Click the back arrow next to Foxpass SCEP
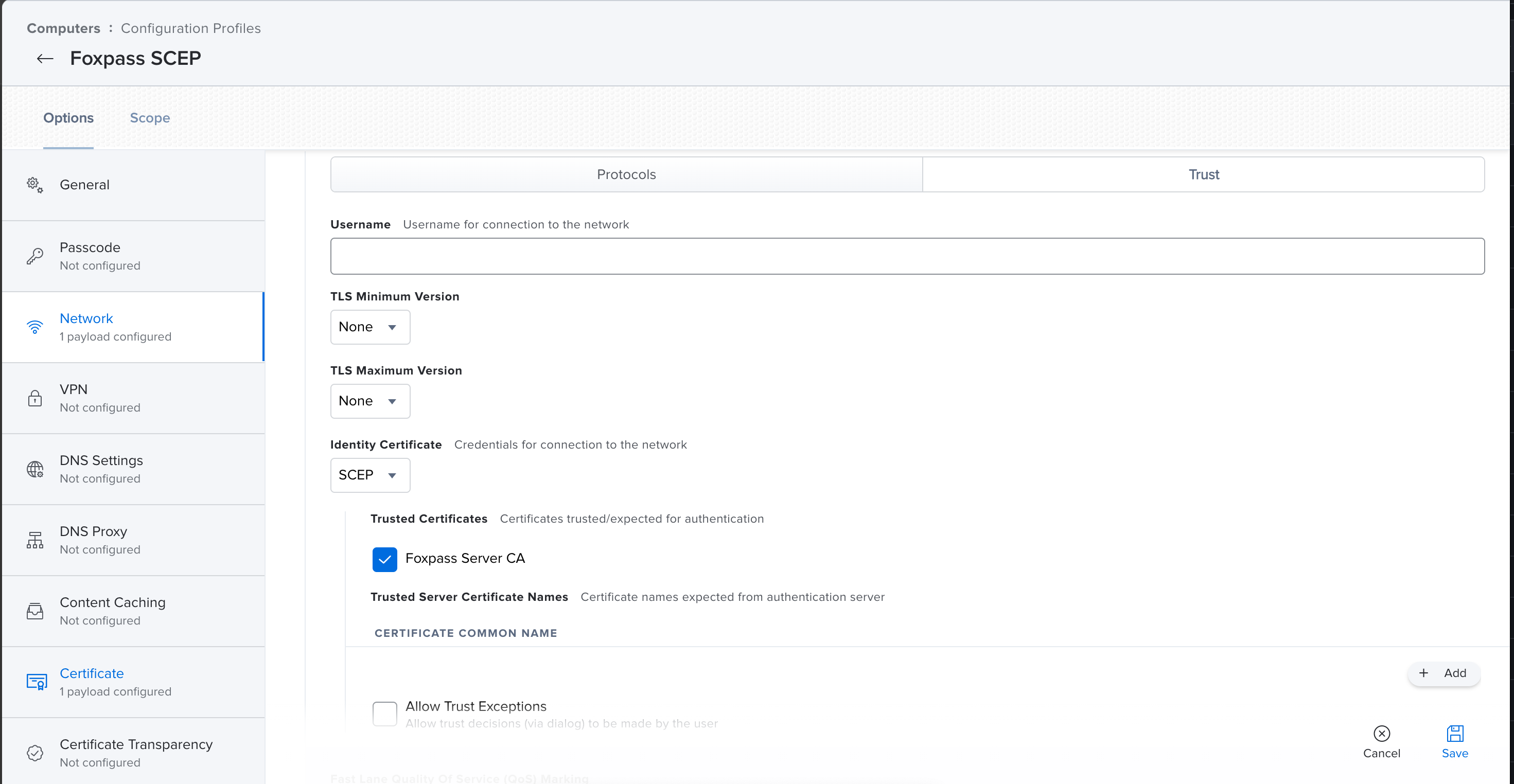This screenshot has height=784, width=1514. pyautogui.click(x=45, y=58)
